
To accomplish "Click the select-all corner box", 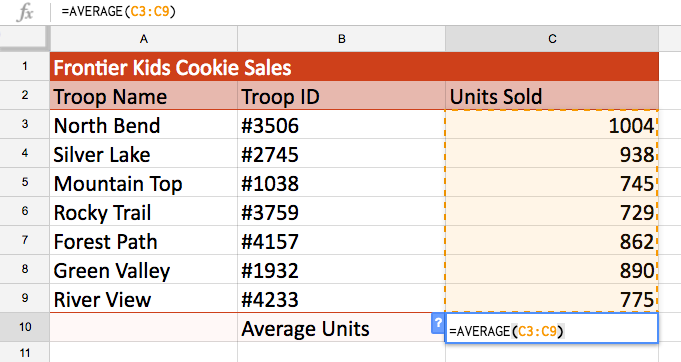I will [25, 39].
